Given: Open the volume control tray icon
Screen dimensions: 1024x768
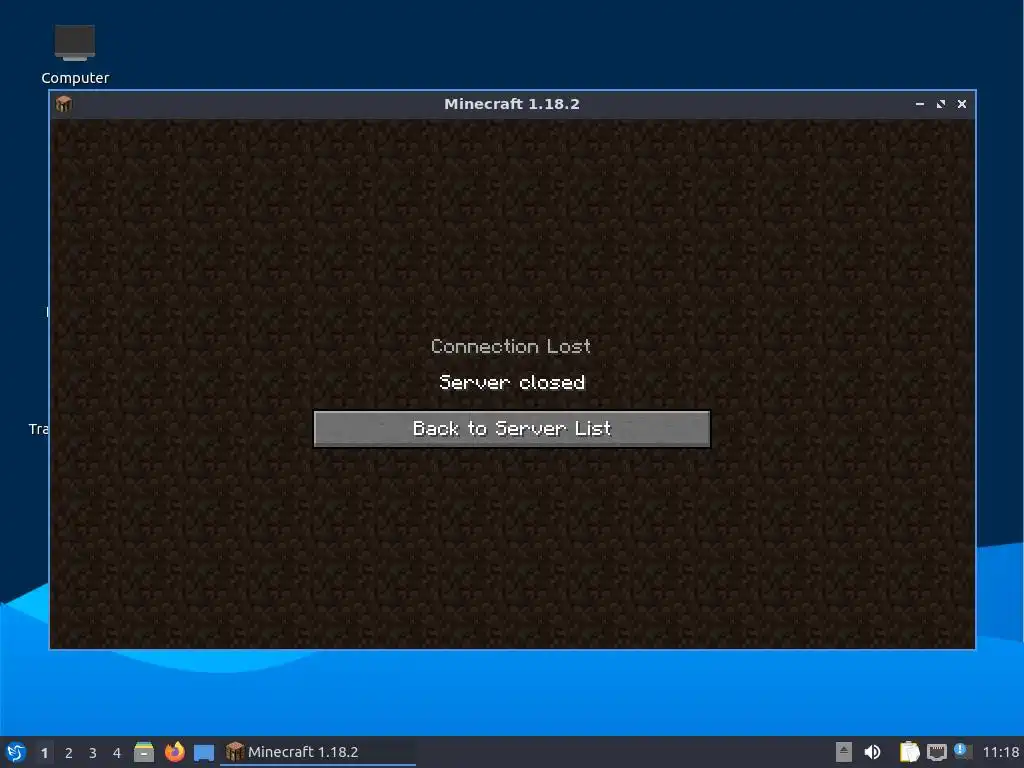Looking at the screenshot, I should coord(872,752).
